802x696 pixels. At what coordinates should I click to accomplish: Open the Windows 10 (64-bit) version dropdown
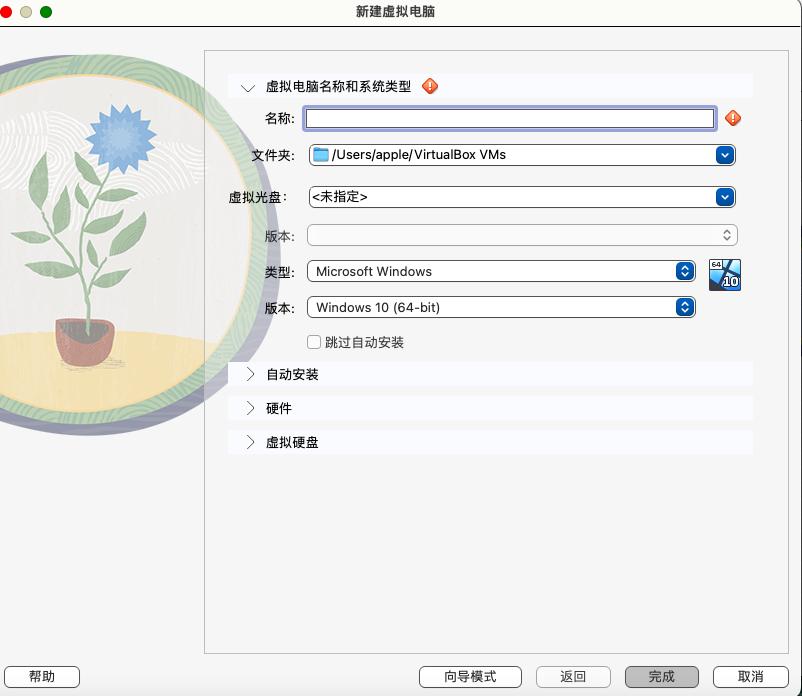(x=501, y=307)
